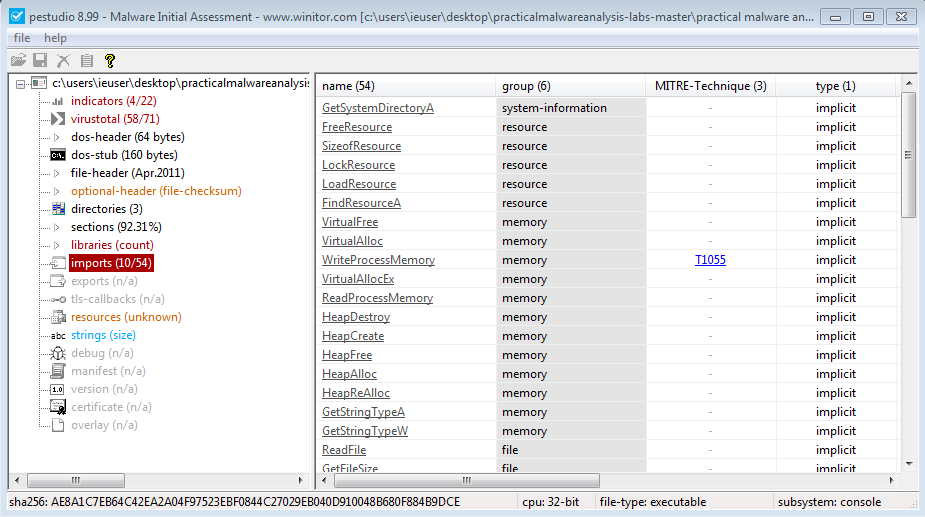Select strings (size) in the tree
This screenshot has height=517, width=925.
coord(103,335)
